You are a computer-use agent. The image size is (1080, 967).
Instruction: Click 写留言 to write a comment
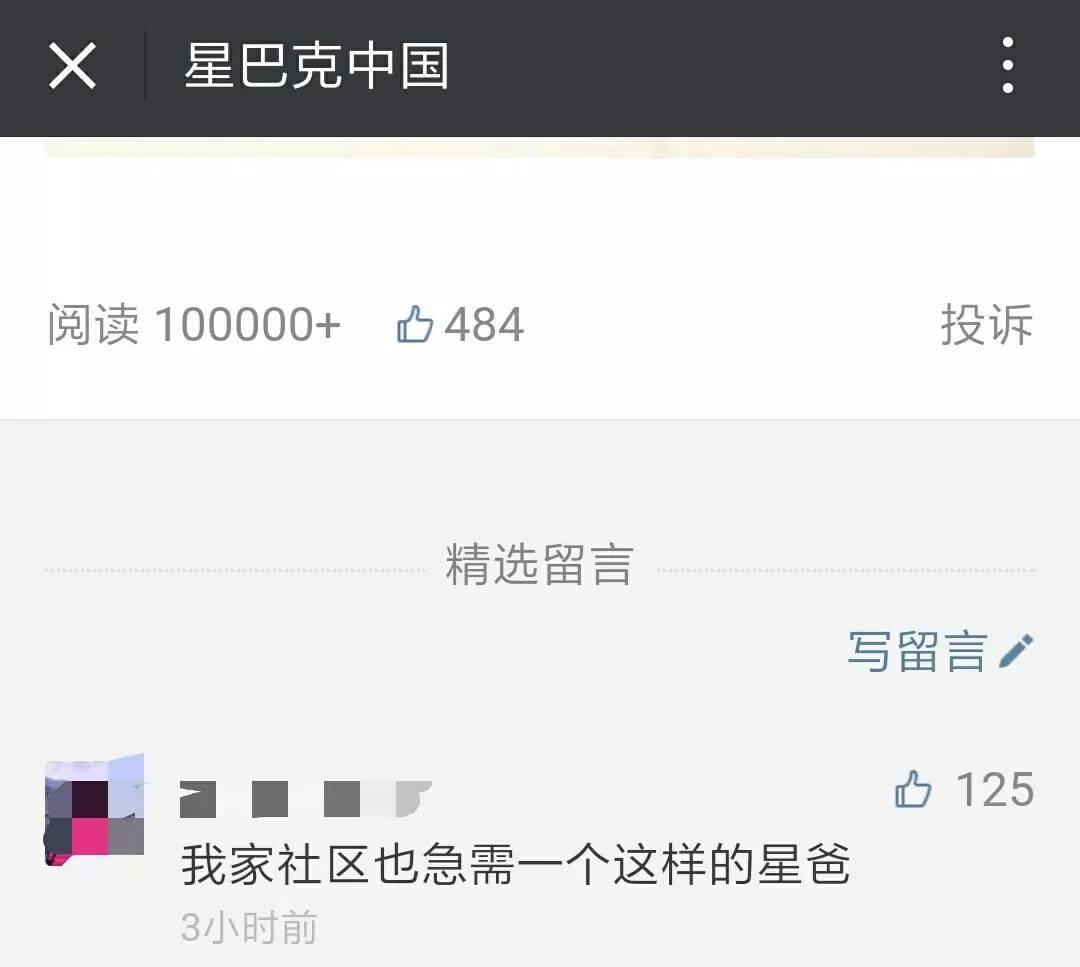click(917, 652)
